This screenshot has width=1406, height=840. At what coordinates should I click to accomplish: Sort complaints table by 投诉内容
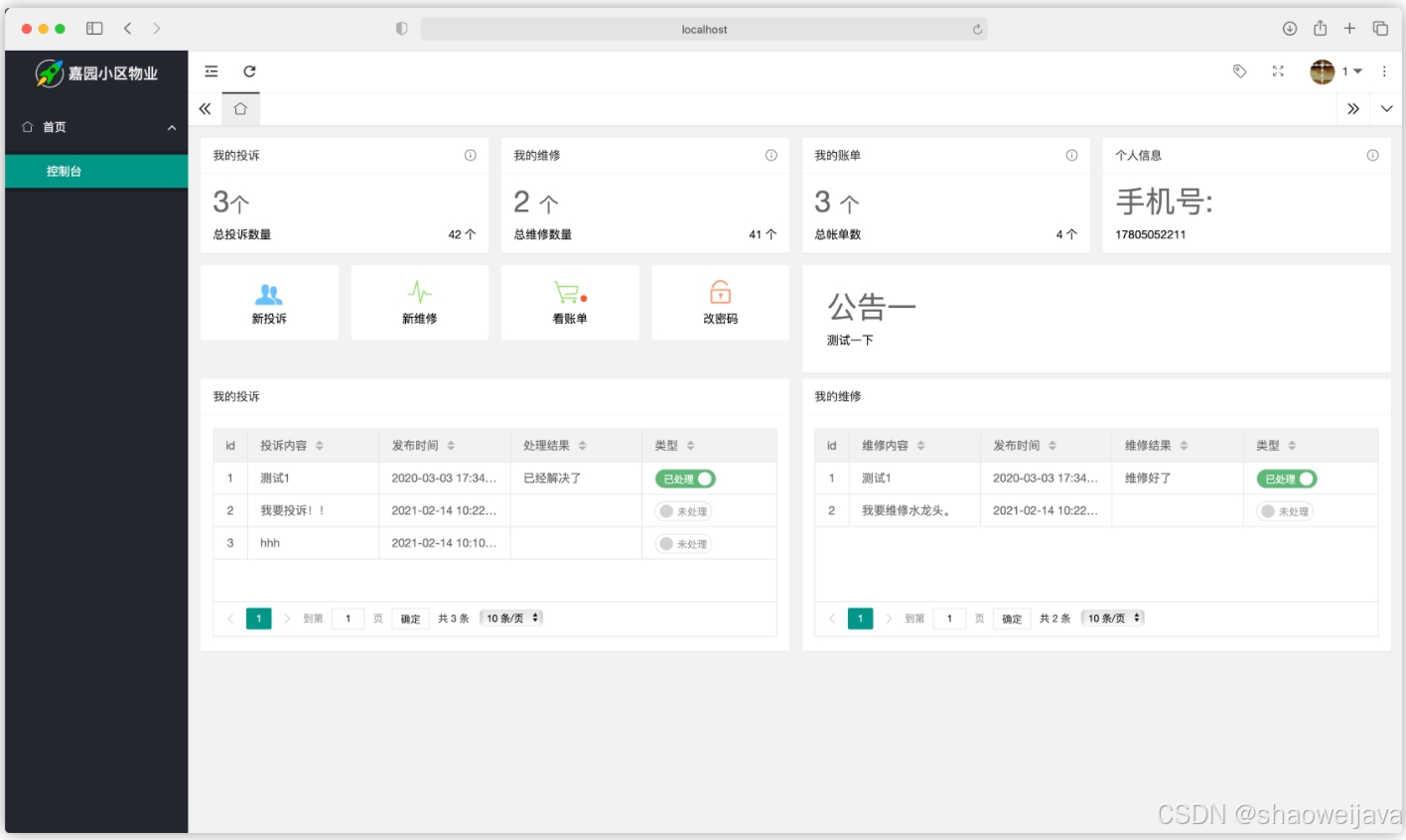point(320,446)
